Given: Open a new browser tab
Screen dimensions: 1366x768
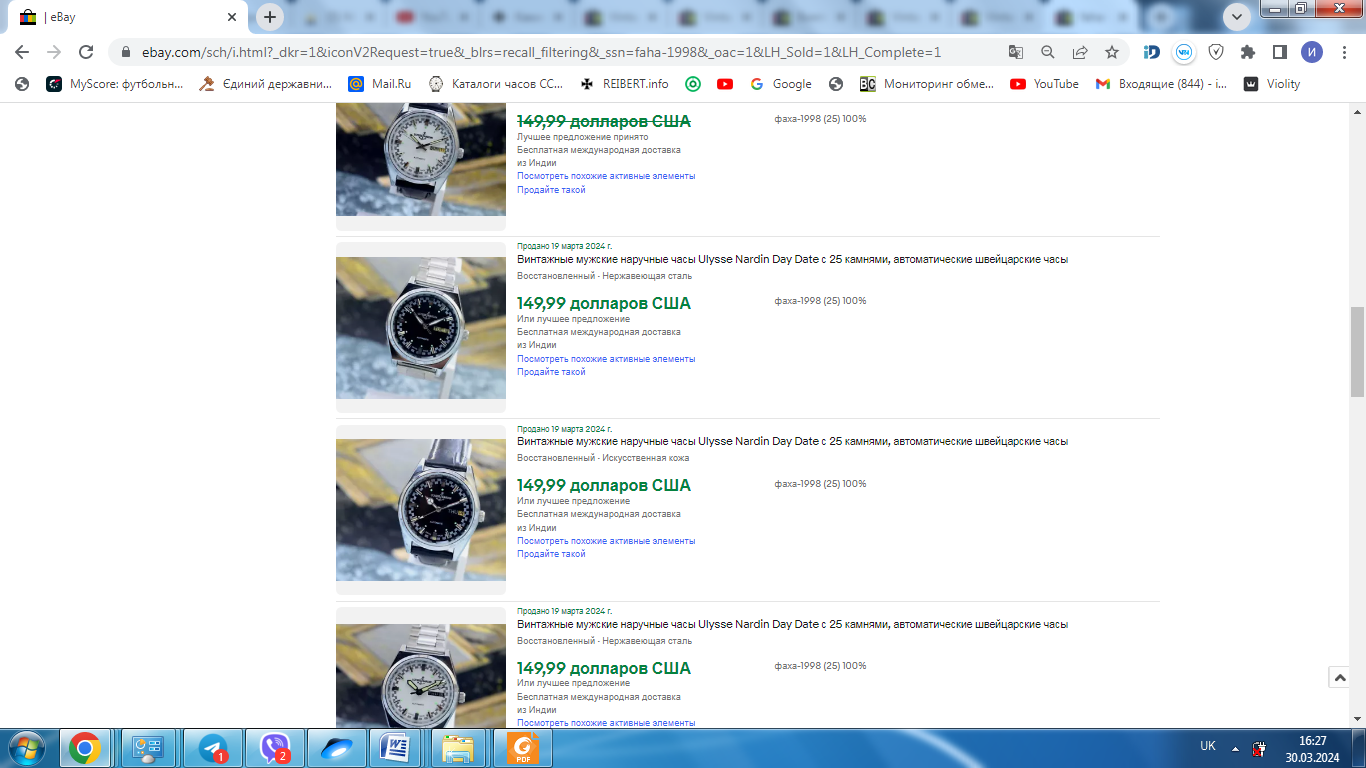Looking at the screenshot, I should 269,17.
